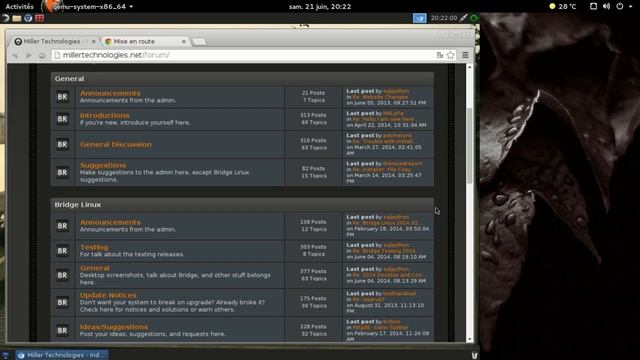The height and width of the screenshot is (360, 640).
Task: Click the guest clock 20:22:00
Action: (x=444, y=18)
